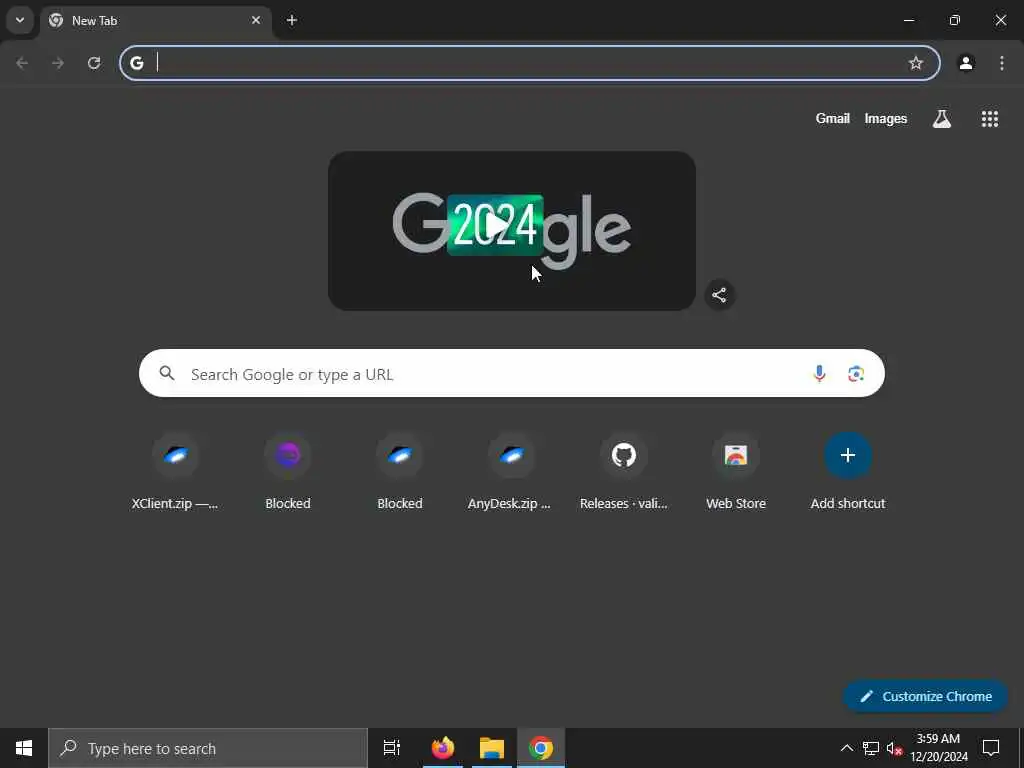Open the XClient.zip shortcut
This screenshot has width=1024, height=768.
[x=175, y=472]
